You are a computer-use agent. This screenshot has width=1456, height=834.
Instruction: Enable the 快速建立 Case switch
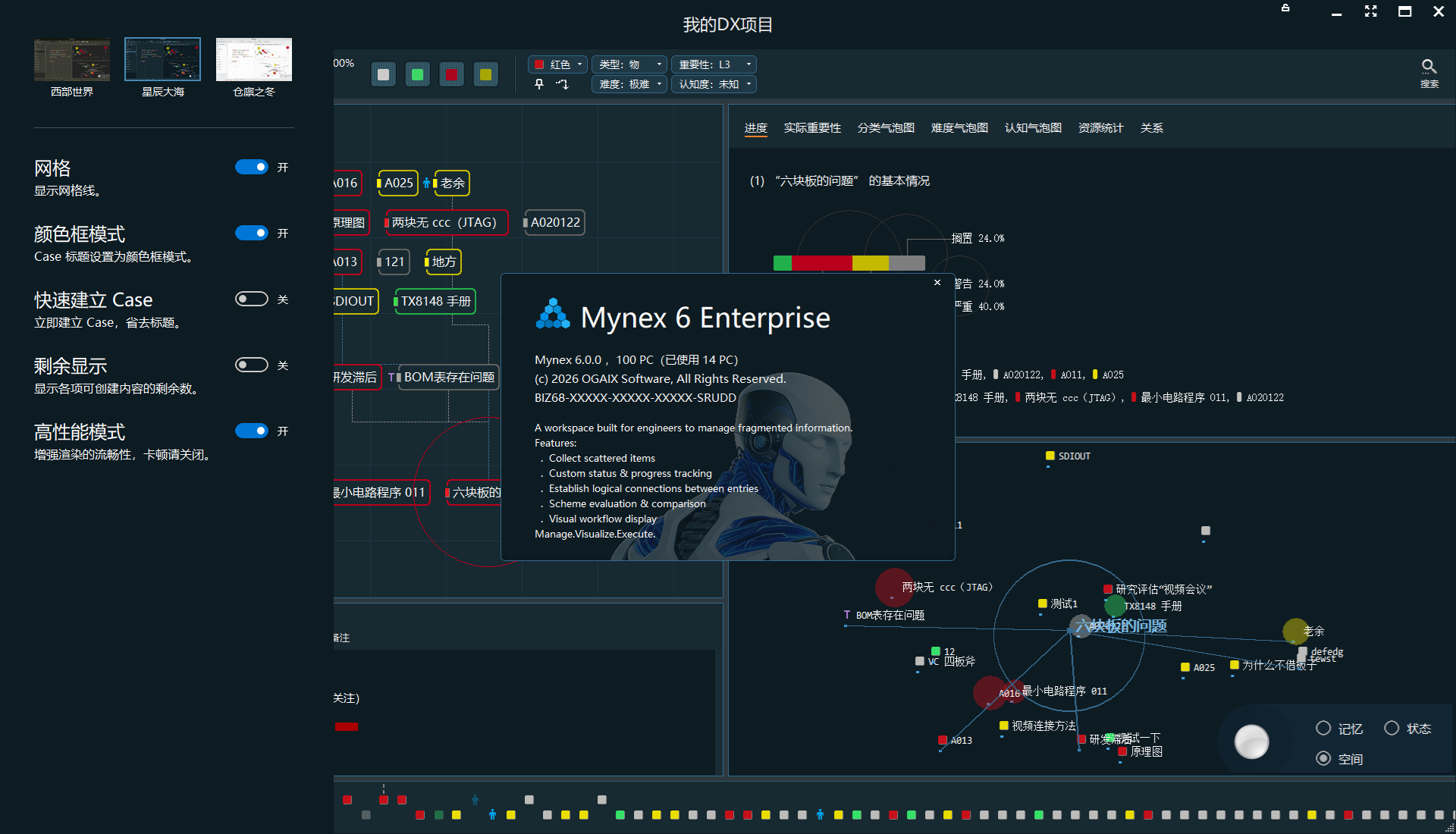pos(252,299)
